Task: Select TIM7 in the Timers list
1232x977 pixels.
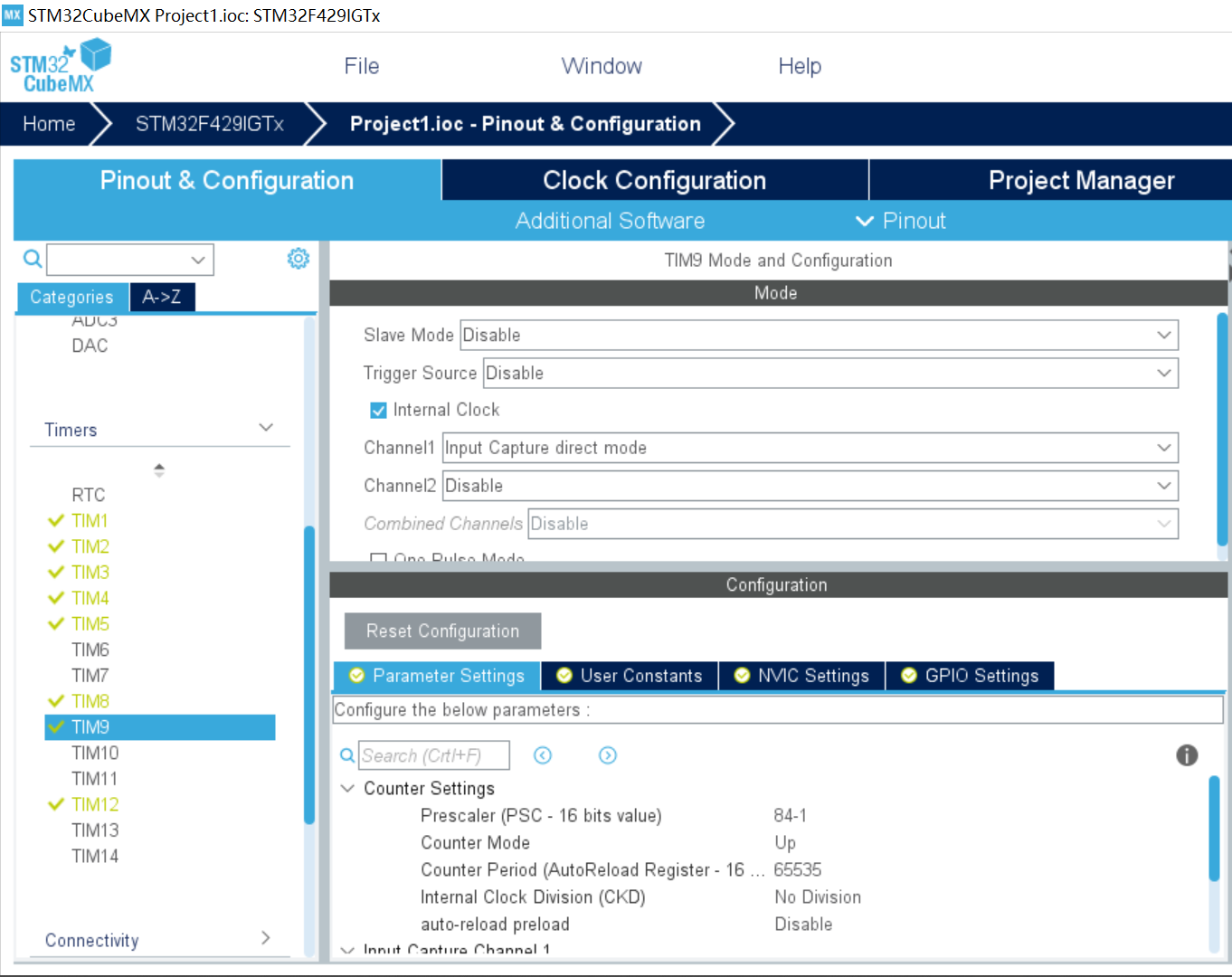Action: pos(90,676)
